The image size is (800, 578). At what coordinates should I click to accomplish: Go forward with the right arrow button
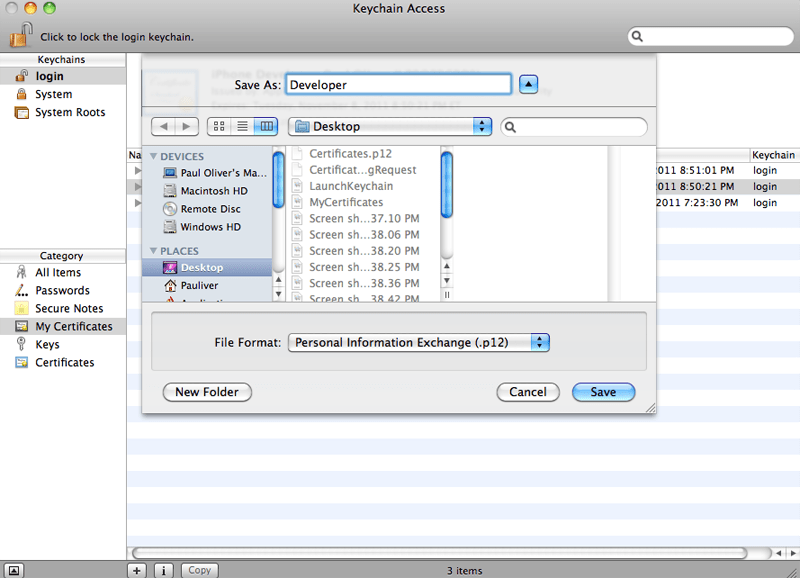coord(187,127)
